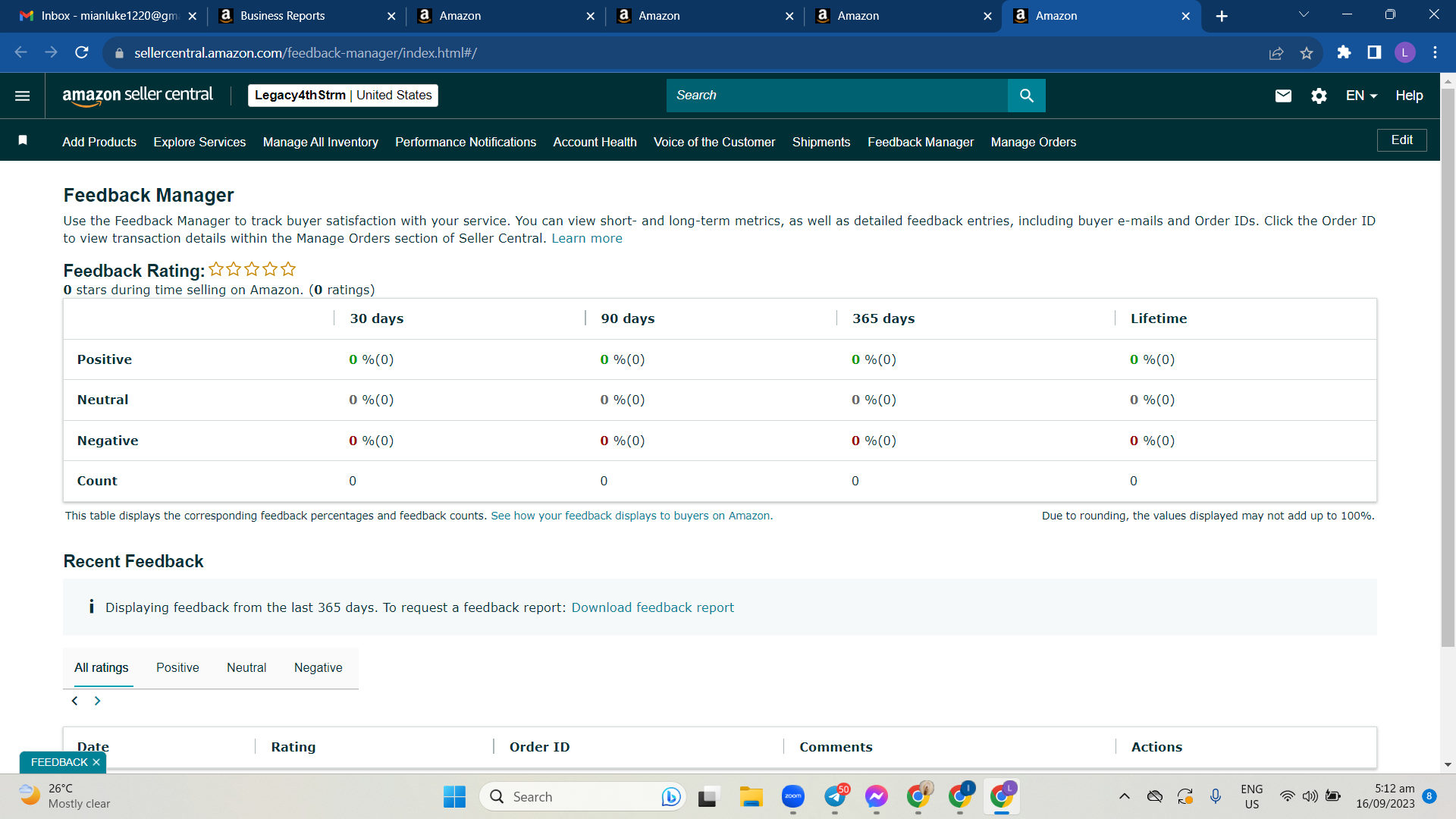
Task: Go to Manage Orders
Action: point(1034,142)
